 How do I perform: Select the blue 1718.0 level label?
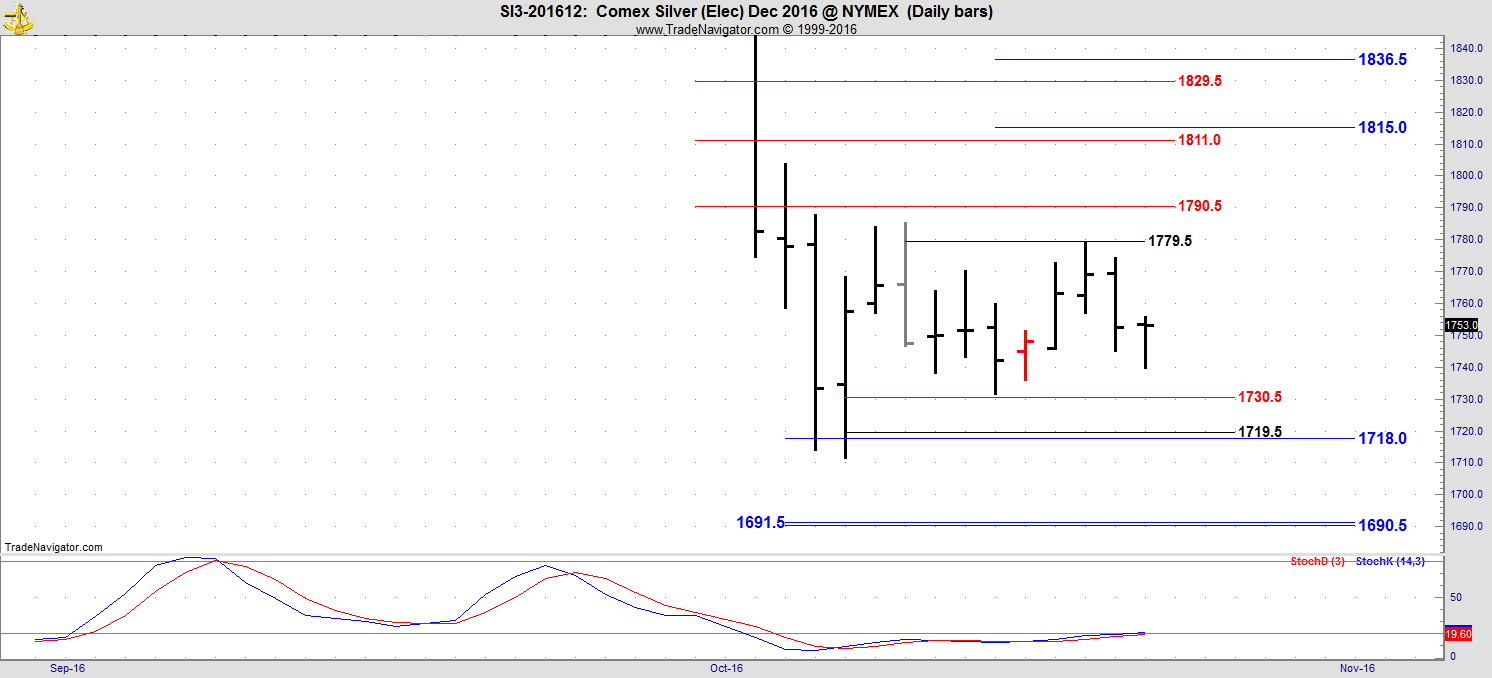(x=1382, y=439)
